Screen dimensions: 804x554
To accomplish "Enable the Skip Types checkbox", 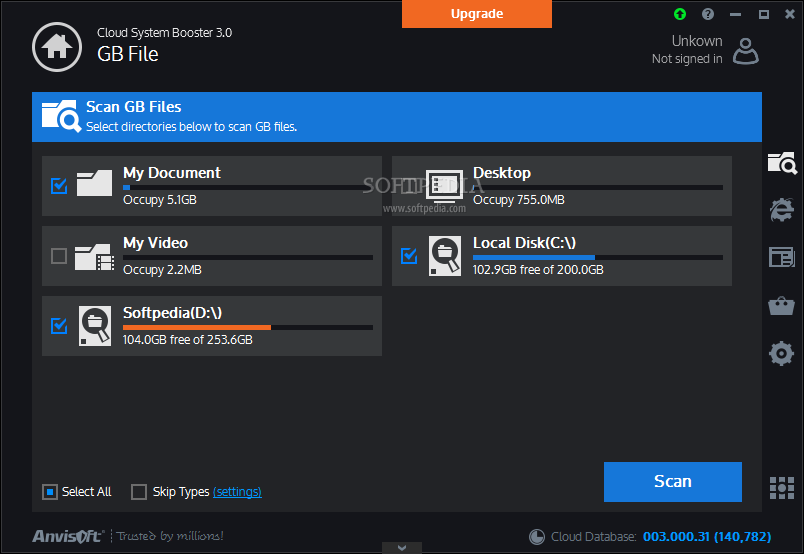I will click(139, 492).
